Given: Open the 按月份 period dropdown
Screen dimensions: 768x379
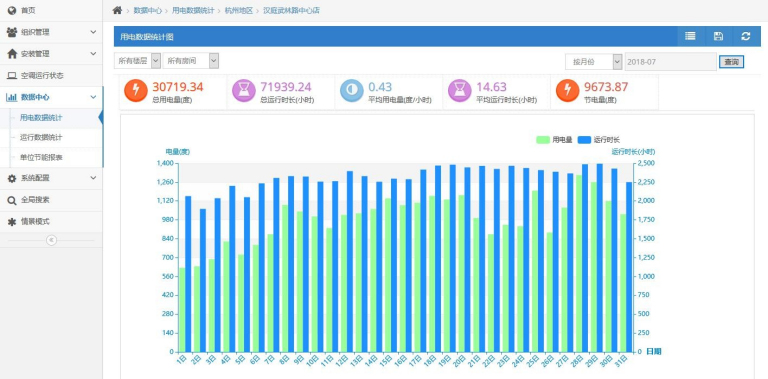Looking at the screenshot, I should tap(594, 62).
